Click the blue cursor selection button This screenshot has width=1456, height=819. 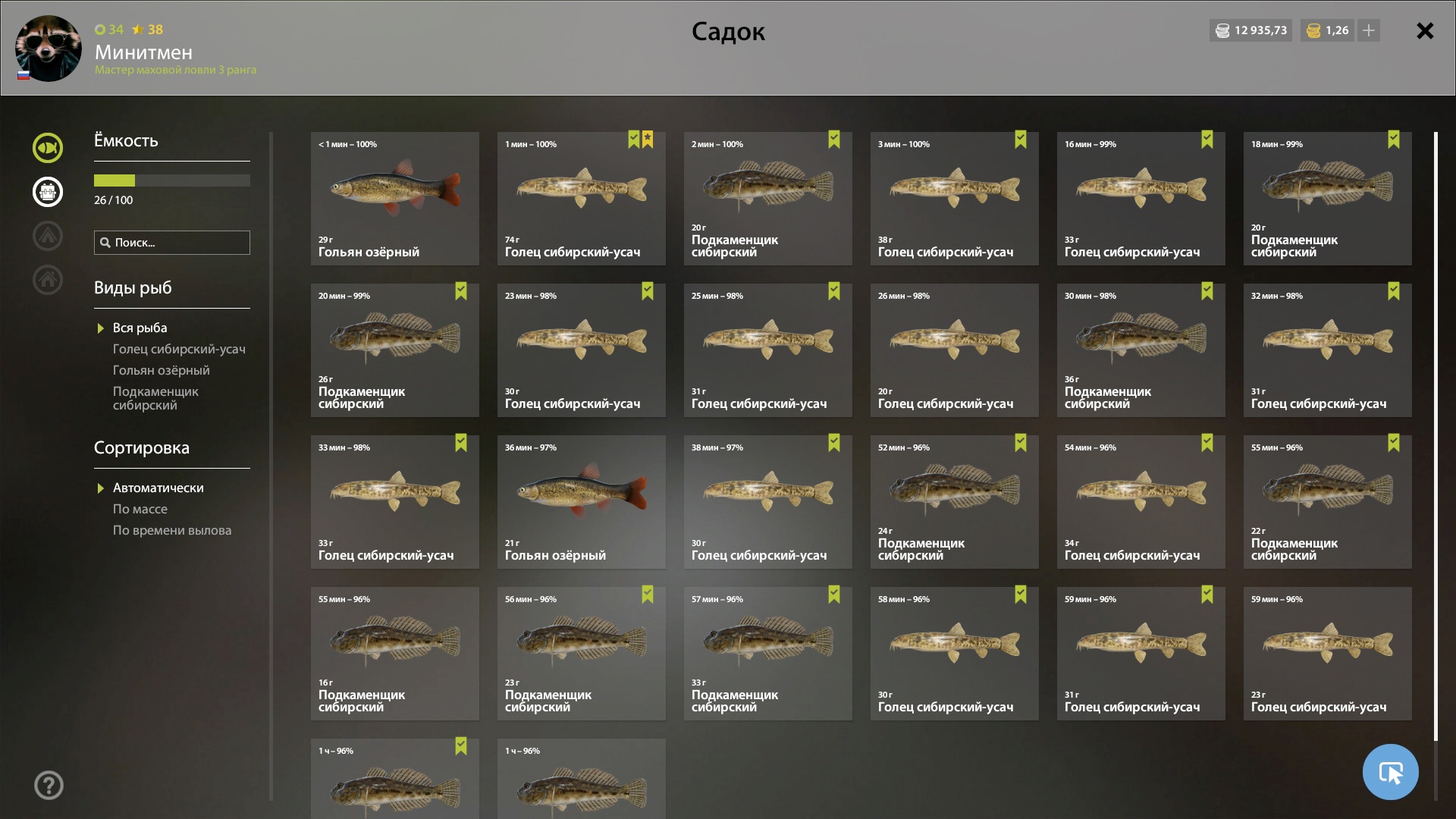click(x=1390, y=772)
